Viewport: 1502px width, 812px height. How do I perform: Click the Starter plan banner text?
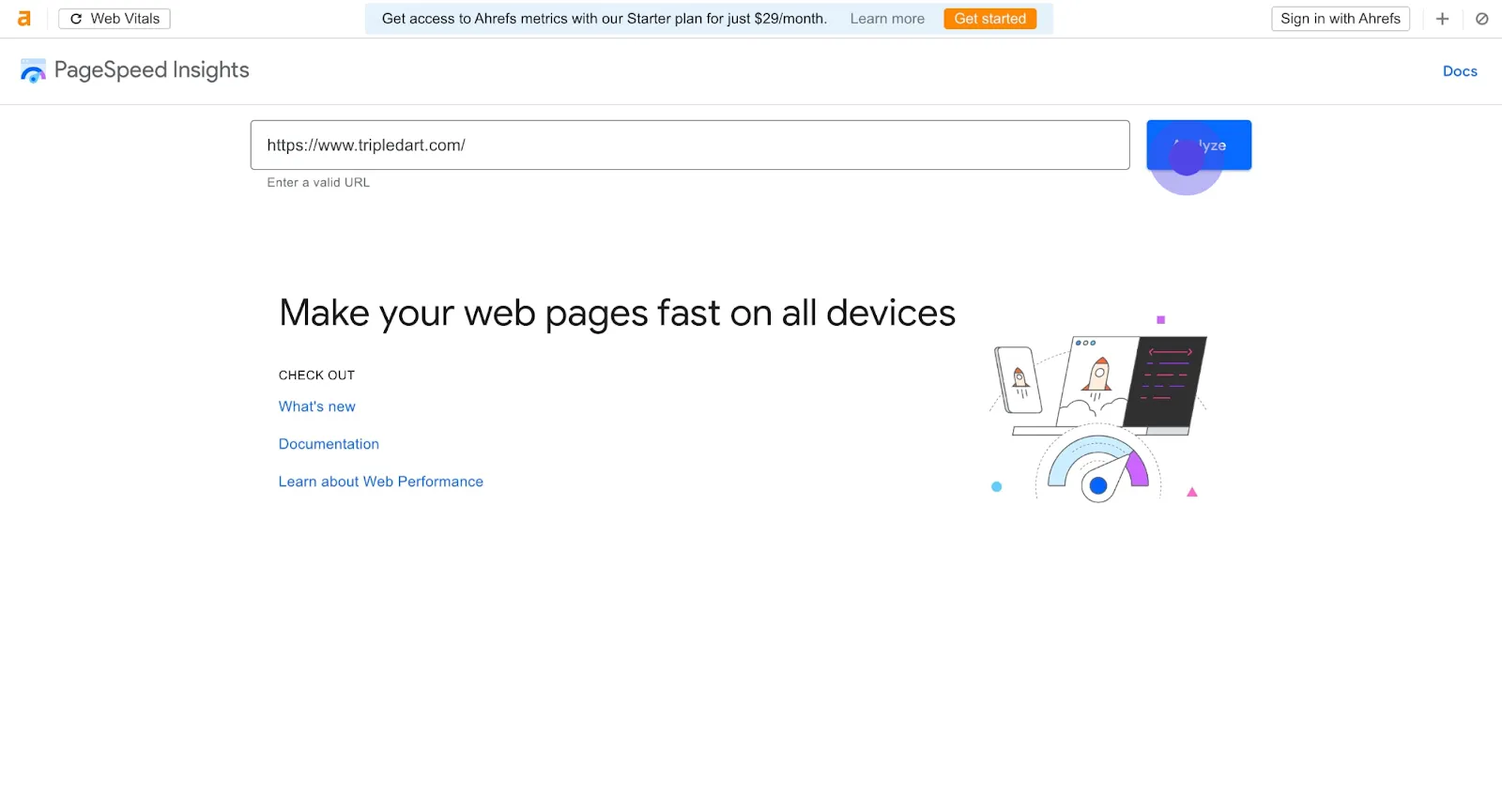coord(605,19)
